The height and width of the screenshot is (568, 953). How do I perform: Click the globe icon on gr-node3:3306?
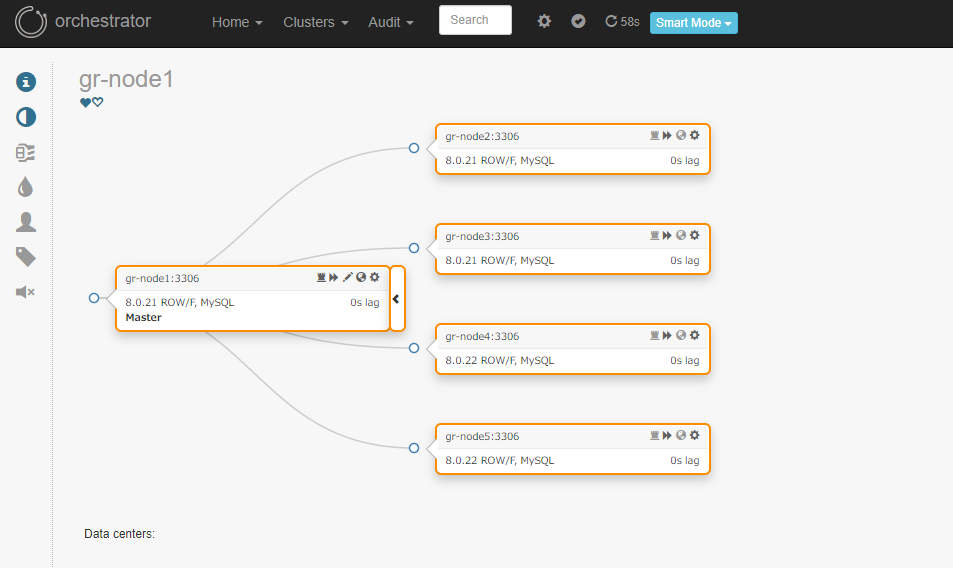681,235
